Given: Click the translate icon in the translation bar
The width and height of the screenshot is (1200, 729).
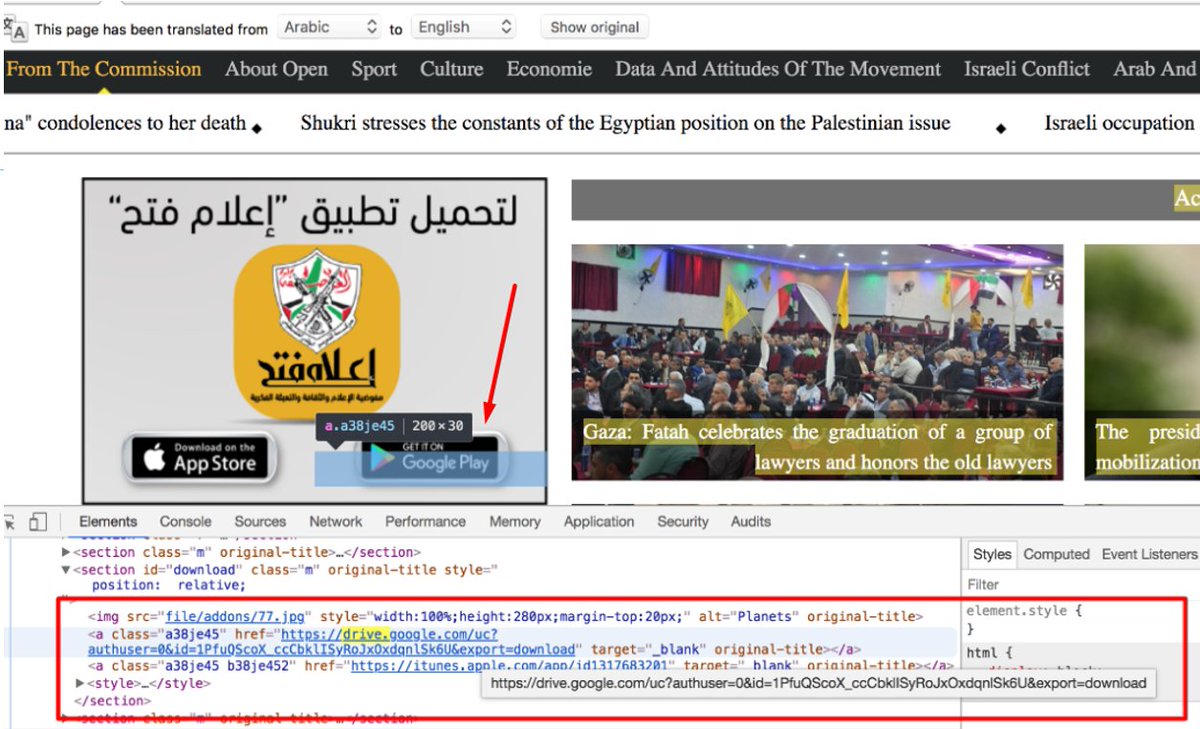Looking at the screenshot, I should tap(14, 28).
